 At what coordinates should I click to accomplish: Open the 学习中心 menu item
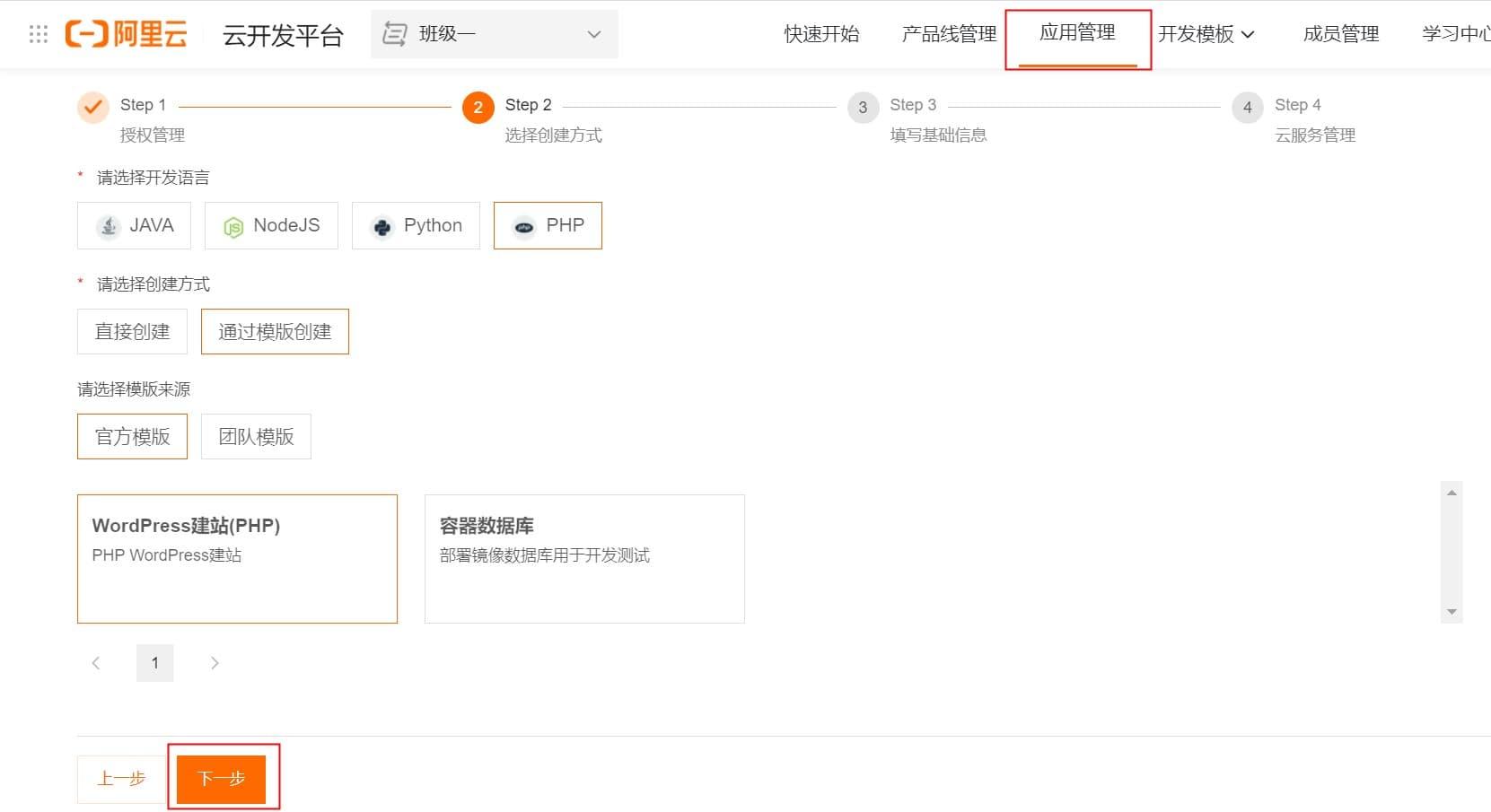[x=1456, y=34]
